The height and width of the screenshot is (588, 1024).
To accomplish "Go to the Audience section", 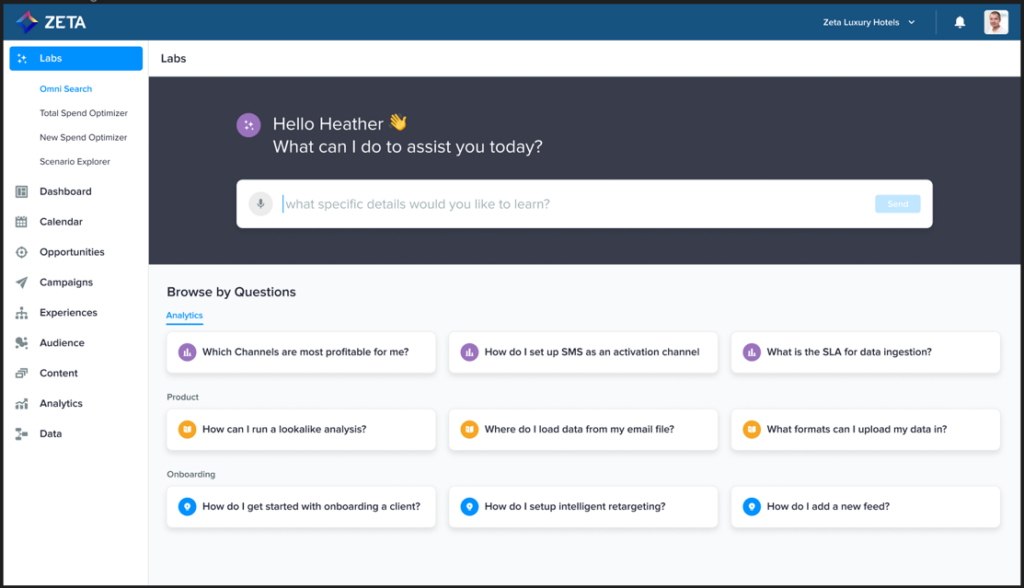I will (x=61, y=343).
